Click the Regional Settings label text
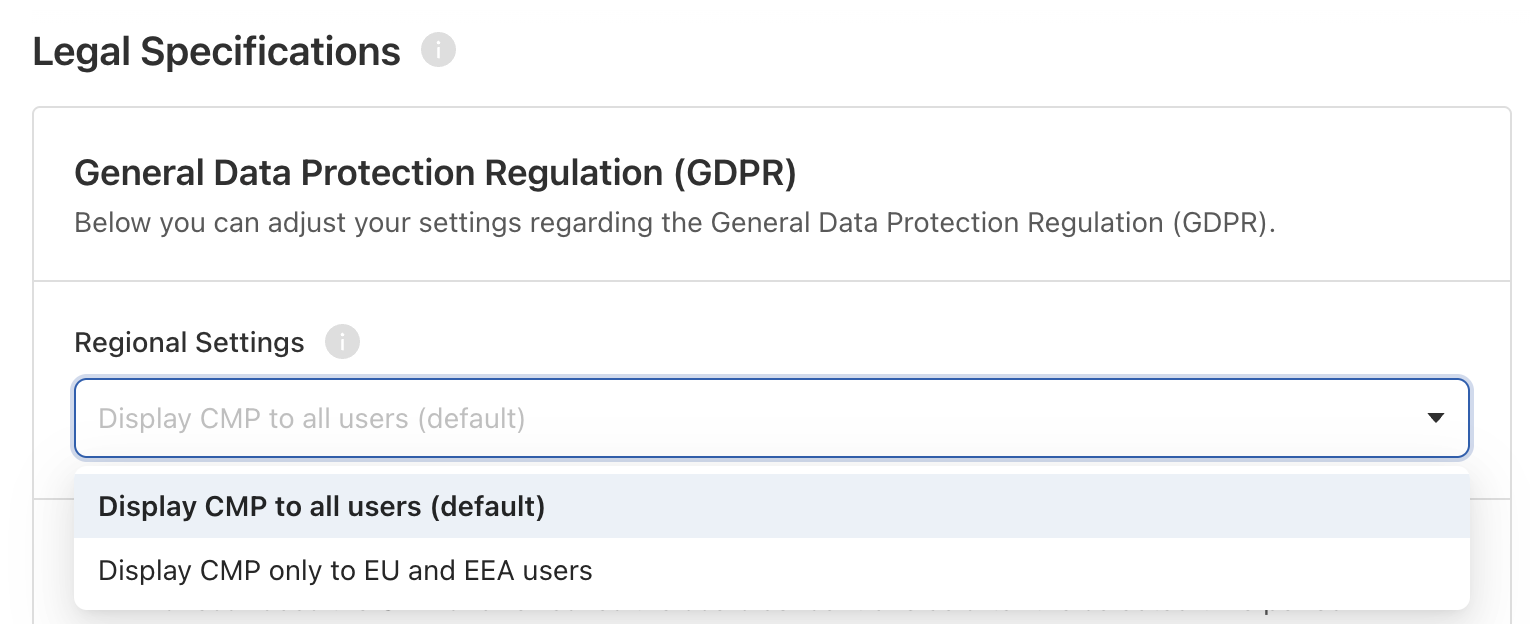This screenshot has width=1530, height=624. tap(189, 342)
